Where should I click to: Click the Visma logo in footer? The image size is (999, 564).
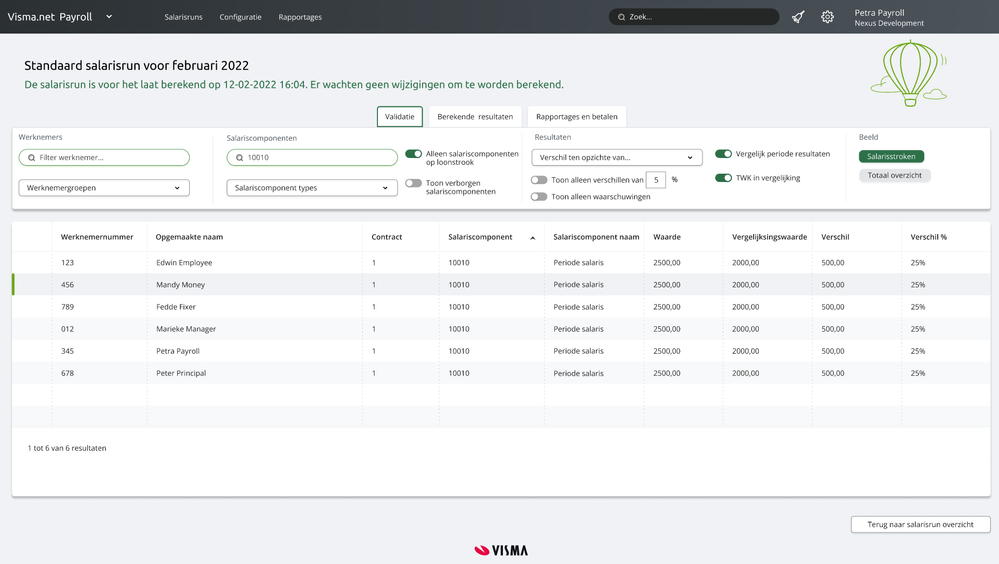pyautogui.click(x=501, y=550)
